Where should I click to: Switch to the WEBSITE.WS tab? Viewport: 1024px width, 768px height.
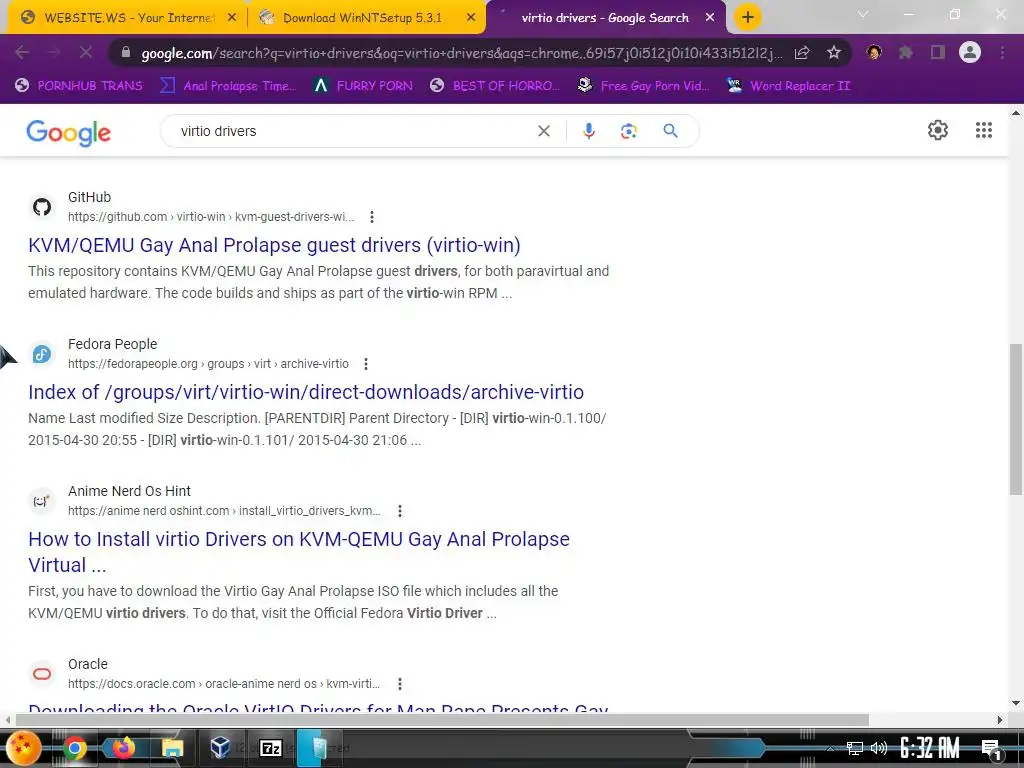pos(127,18)
